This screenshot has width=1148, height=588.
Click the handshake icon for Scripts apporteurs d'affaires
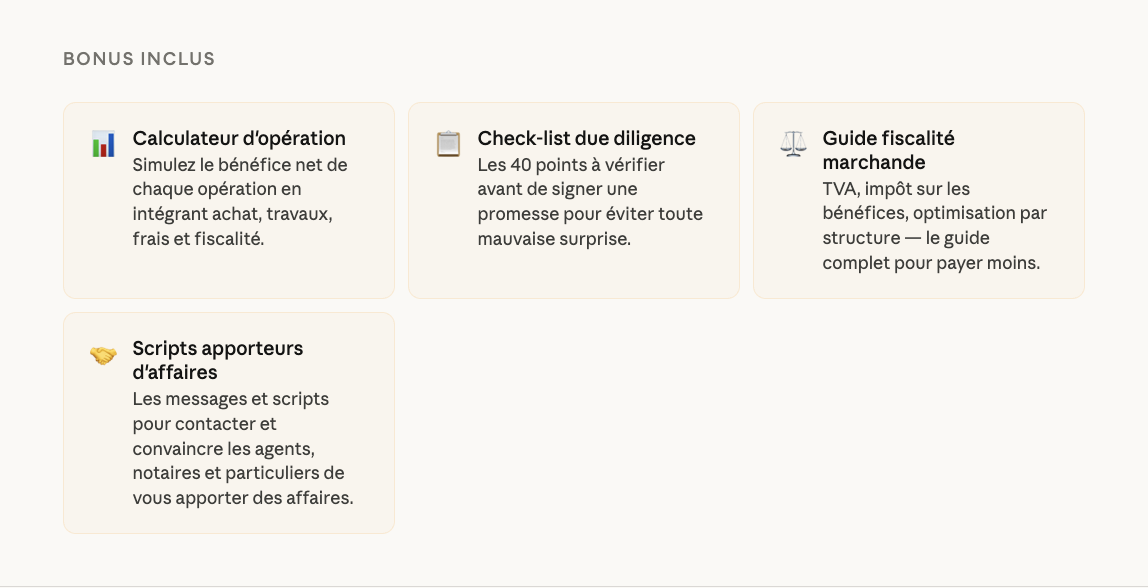pos(103,355)
